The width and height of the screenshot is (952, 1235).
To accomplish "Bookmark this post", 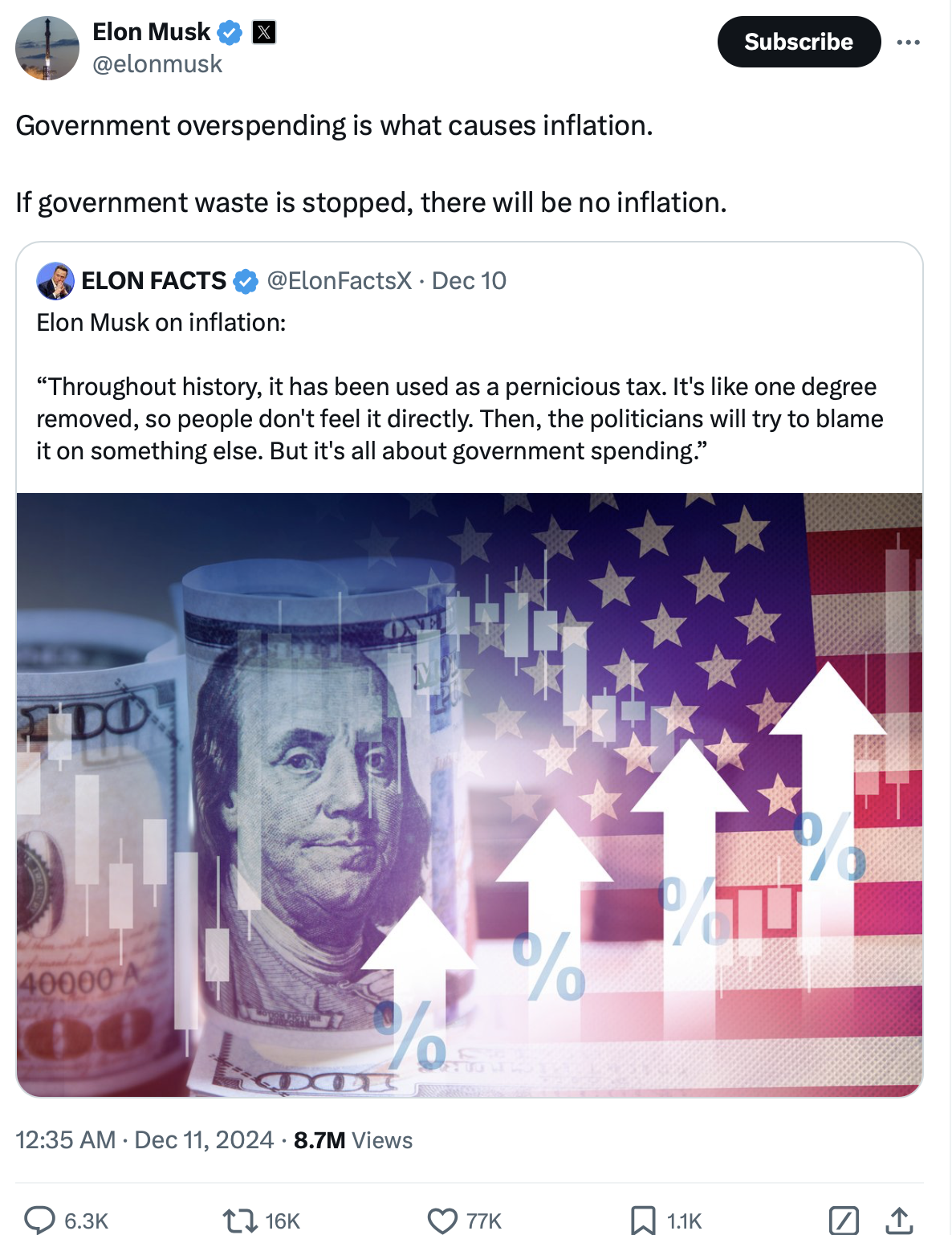I will pos(642,1221).
